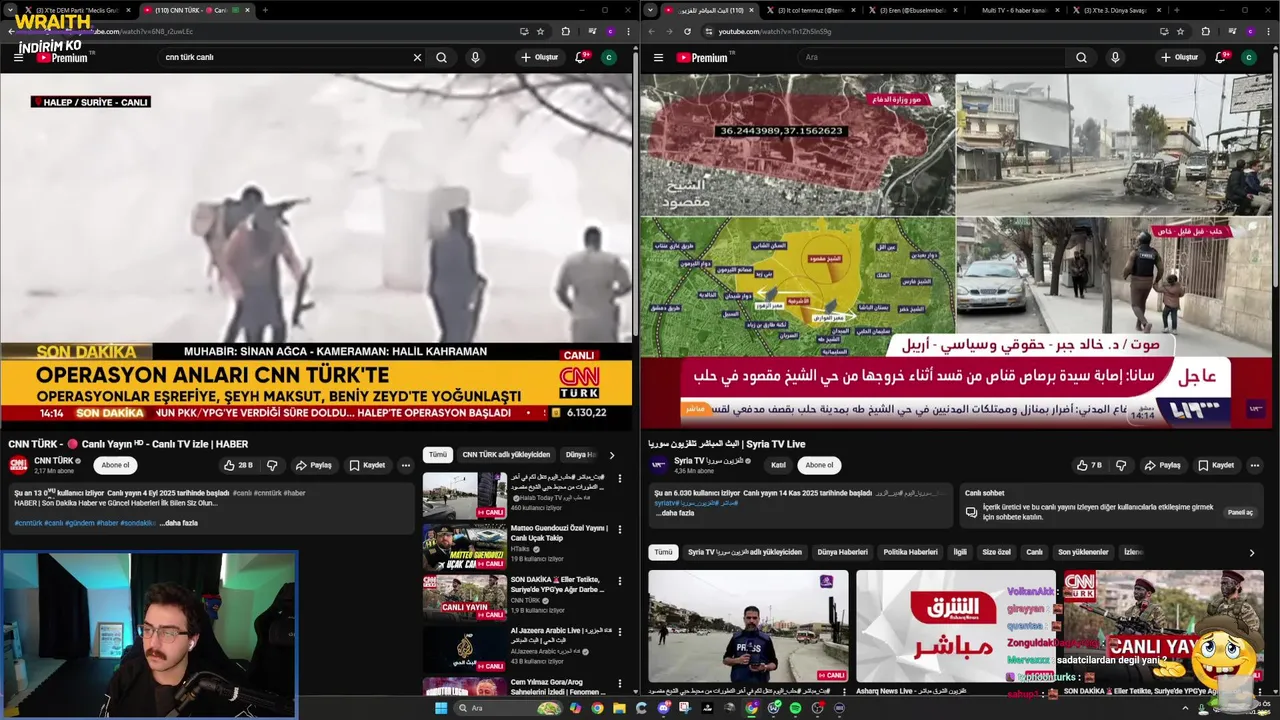Click the Windows taskbar 'Ara' search box
Screen dimensions: 1280x720
(x=510, y=708)
